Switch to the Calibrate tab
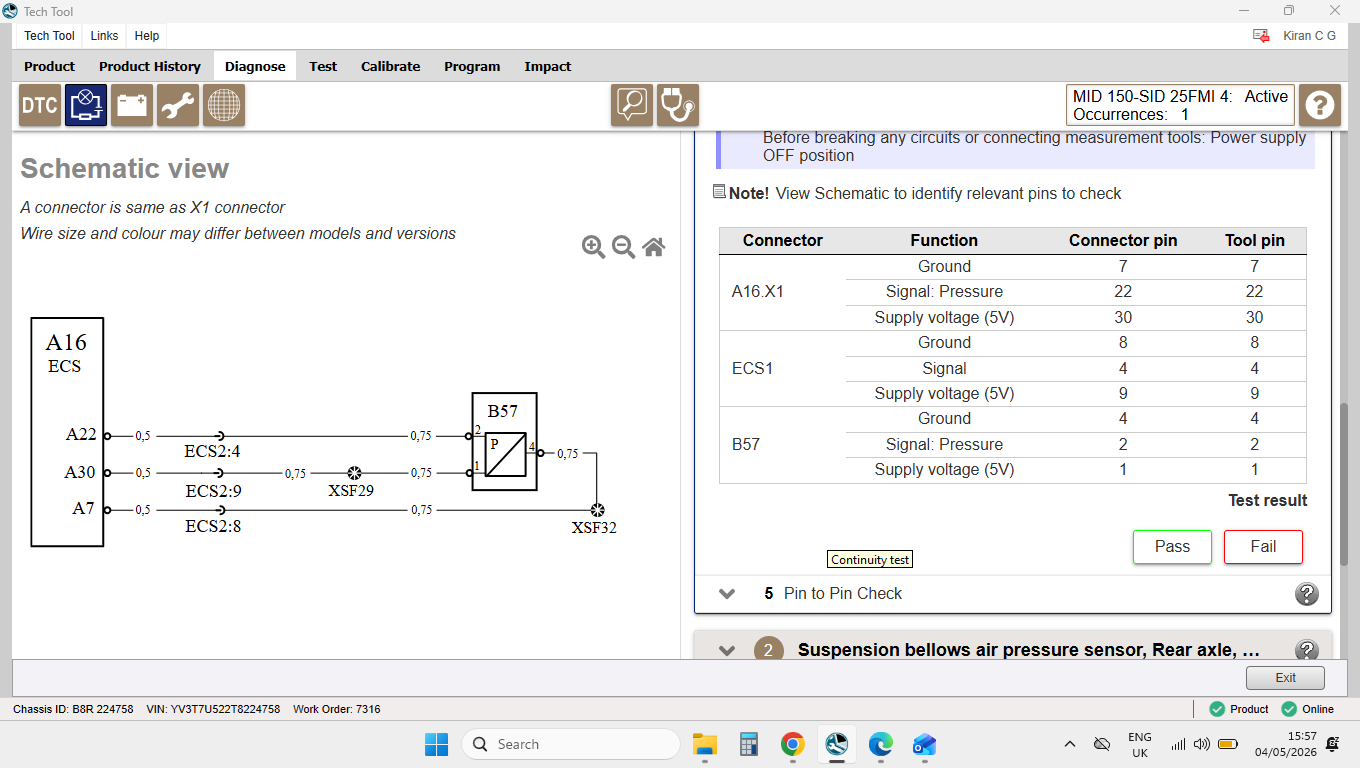The image size is (1360, 768). [x=390, y=67]
